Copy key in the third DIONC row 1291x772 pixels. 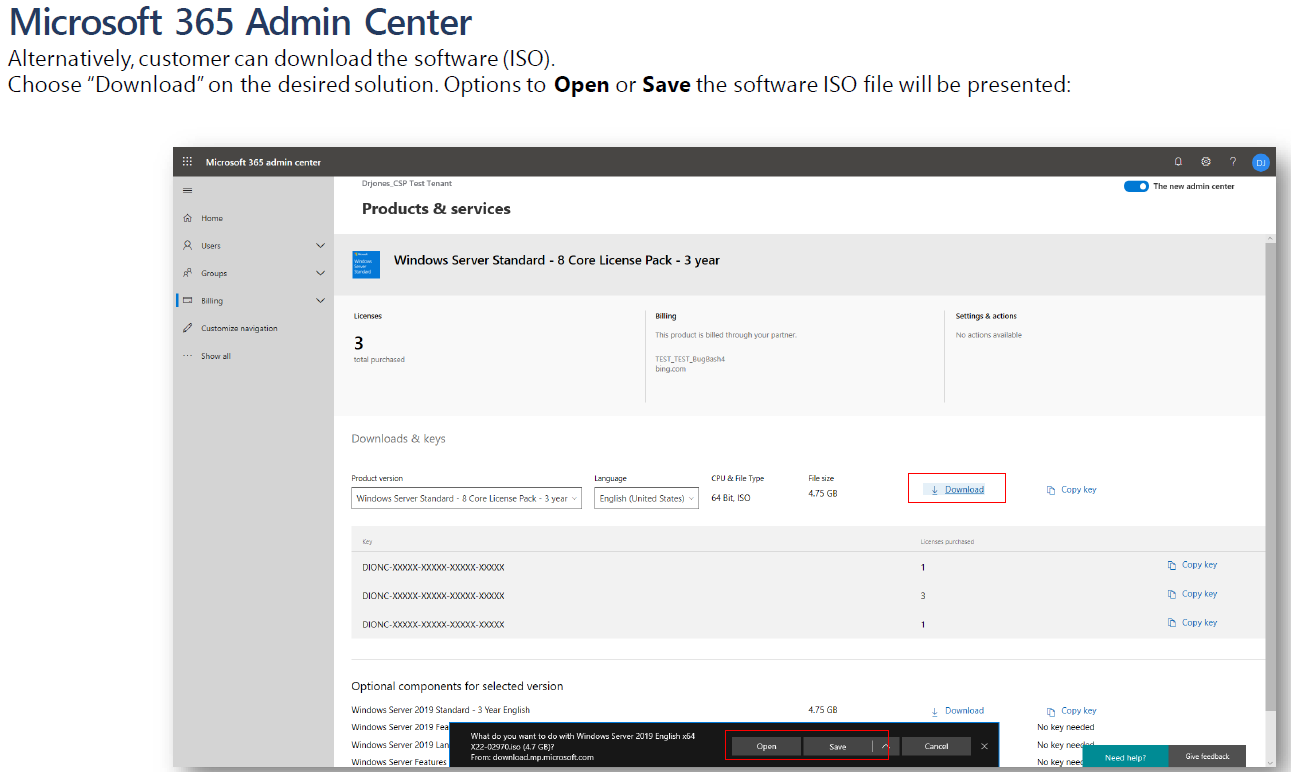[1192, 623]
